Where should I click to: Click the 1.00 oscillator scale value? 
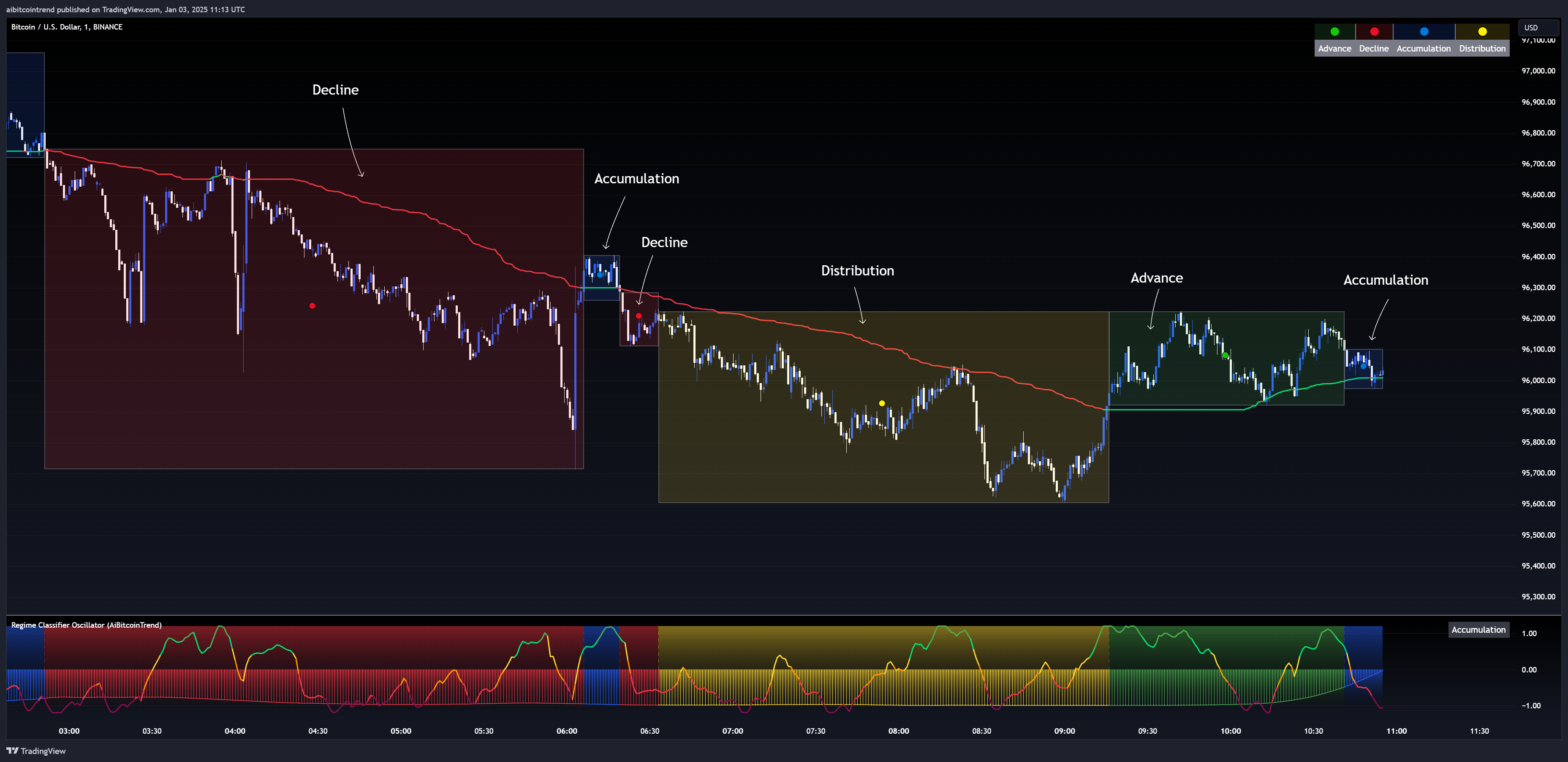tap(1529, 634)
